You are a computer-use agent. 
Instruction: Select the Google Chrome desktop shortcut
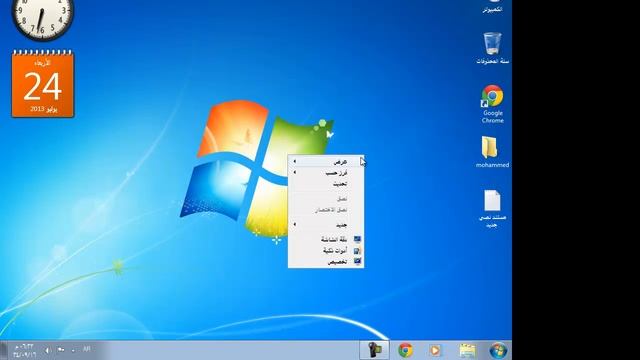[x=492, y=104]
